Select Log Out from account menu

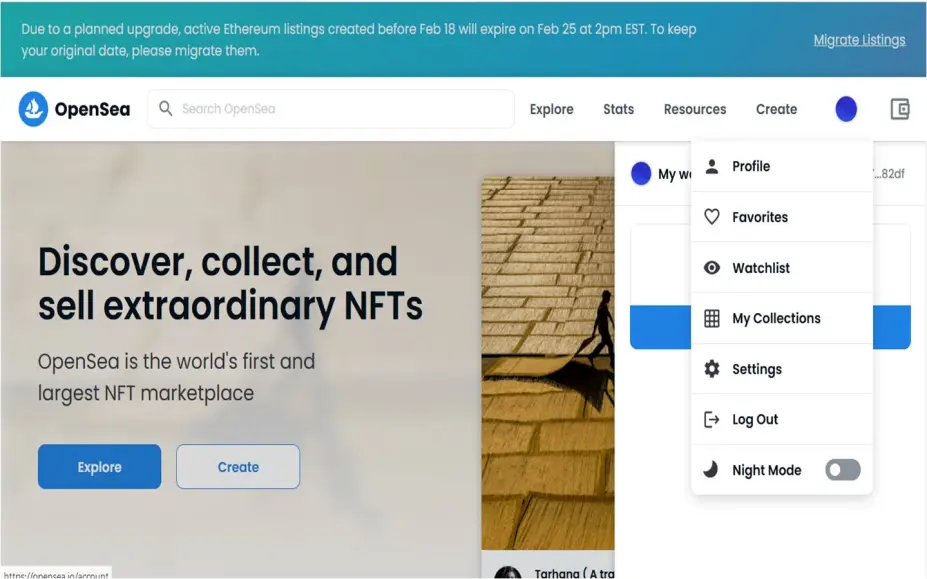click(x=782, y=419)
